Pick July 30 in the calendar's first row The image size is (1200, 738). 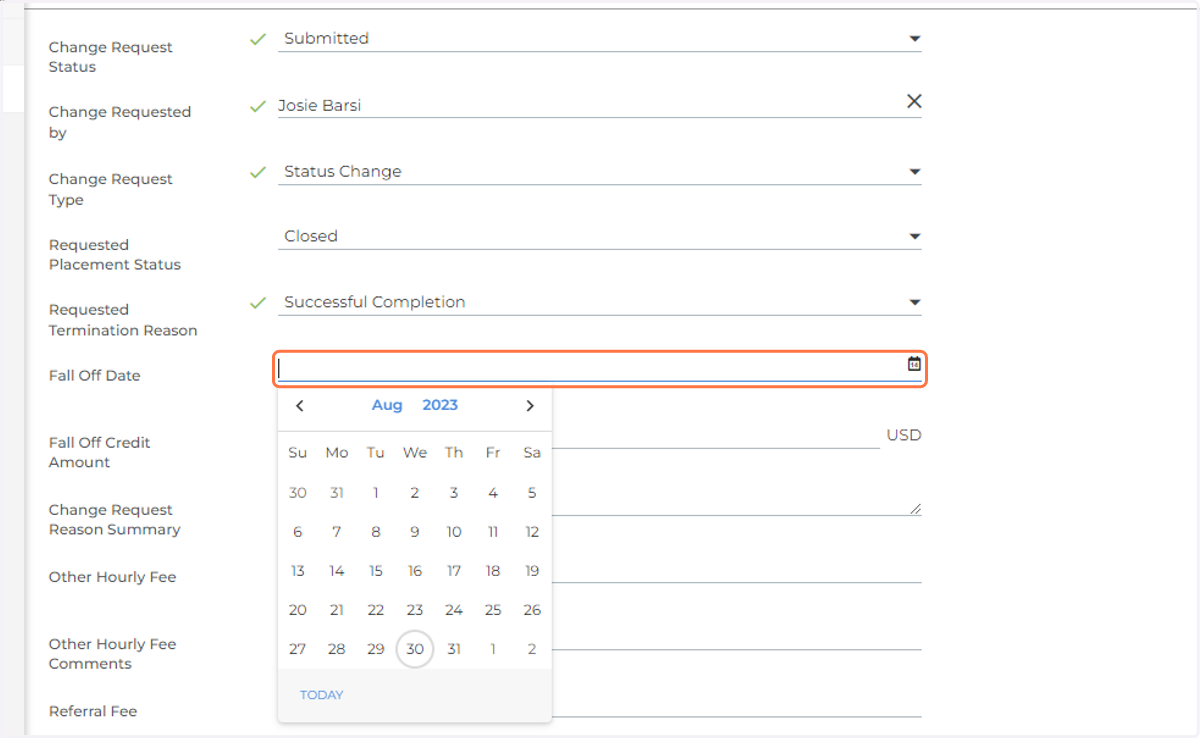298,493
